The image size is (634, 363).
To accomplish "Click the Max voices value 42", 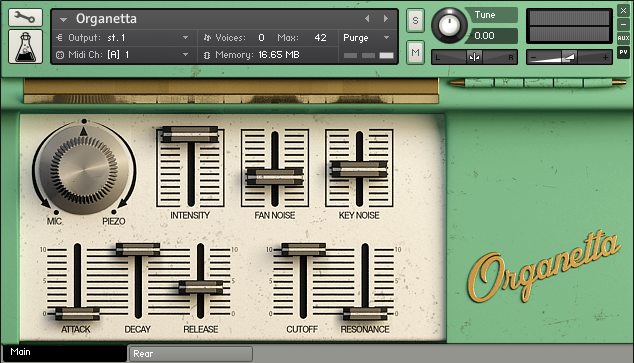I will pyautogui.click(x=320, y=38).
